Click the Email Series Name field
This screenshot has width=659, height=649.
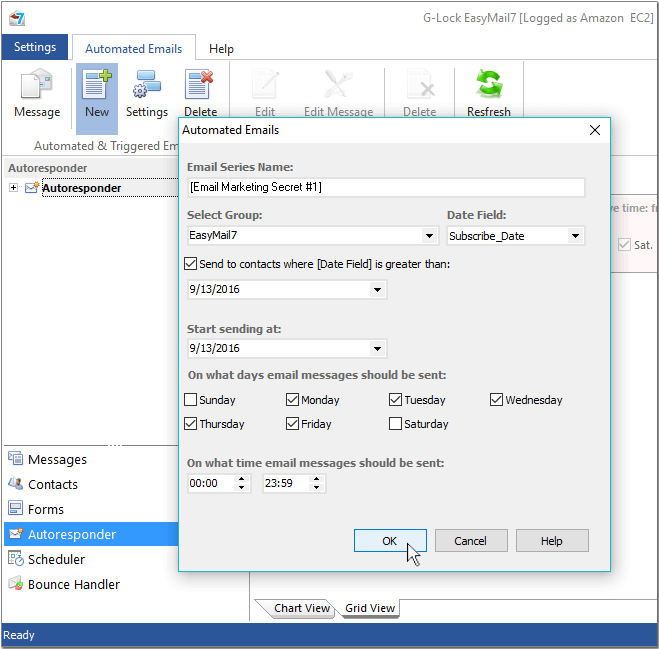click(386, 187)
